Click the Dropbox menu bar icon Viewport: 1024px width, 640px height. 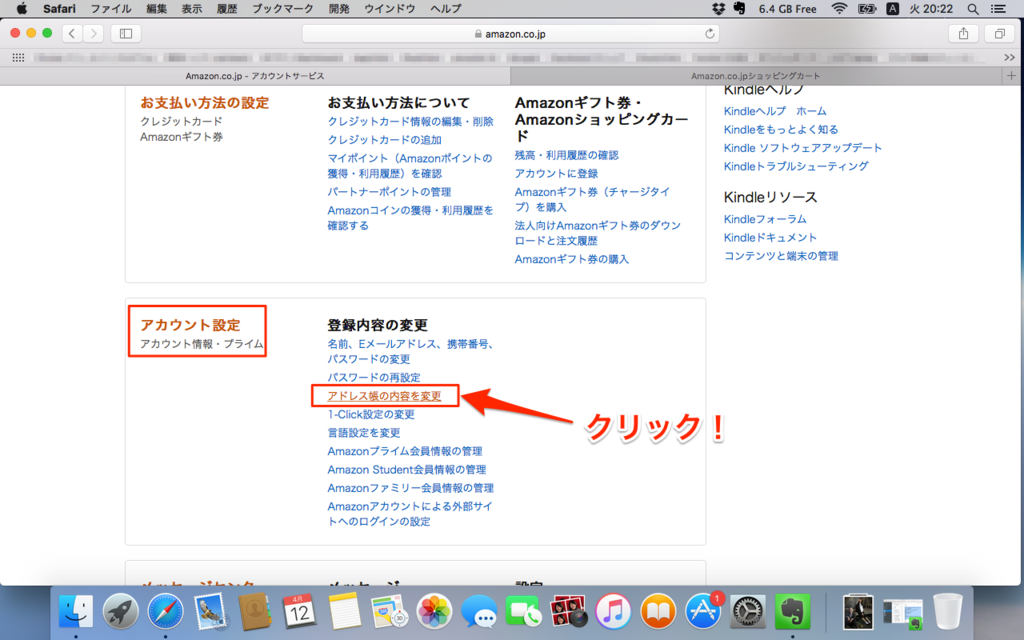tap(718, 9)
